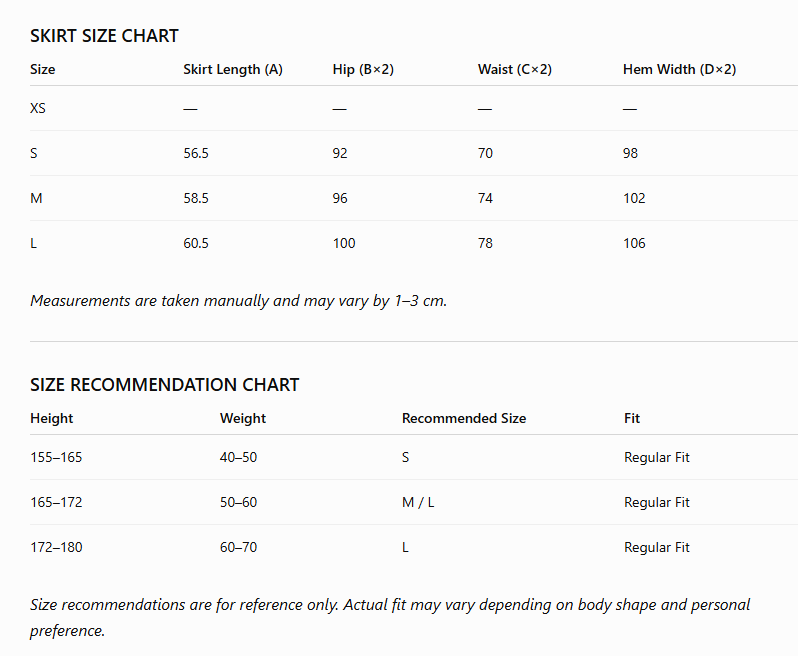Select Regular Fit in the 172–180 row

[657, 548]
